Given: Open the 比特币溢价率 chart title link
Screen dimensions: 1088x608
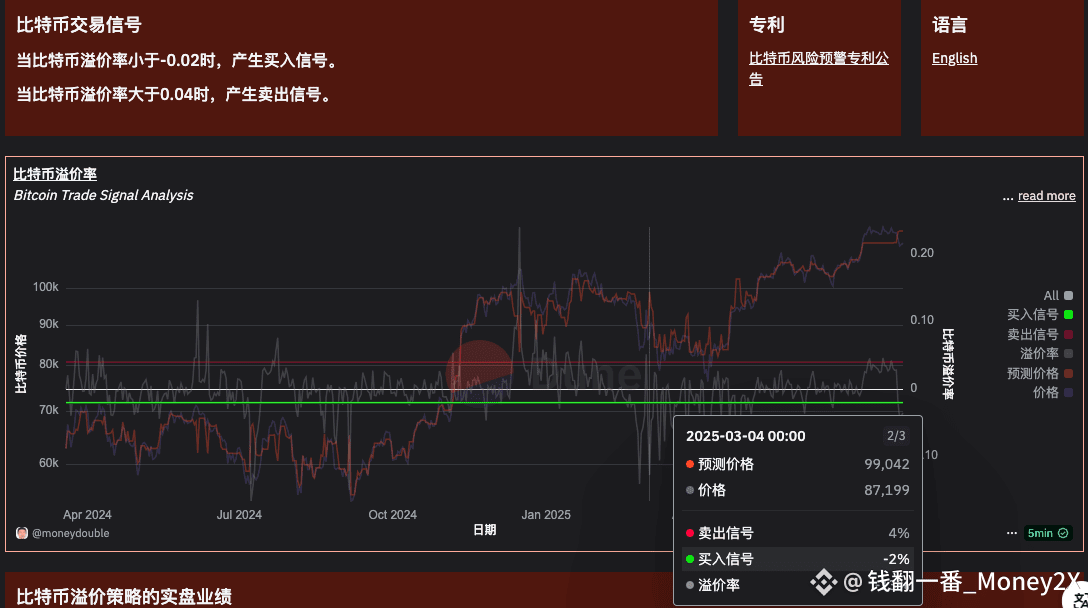Looking at the screenshot, I should [55, 174].
